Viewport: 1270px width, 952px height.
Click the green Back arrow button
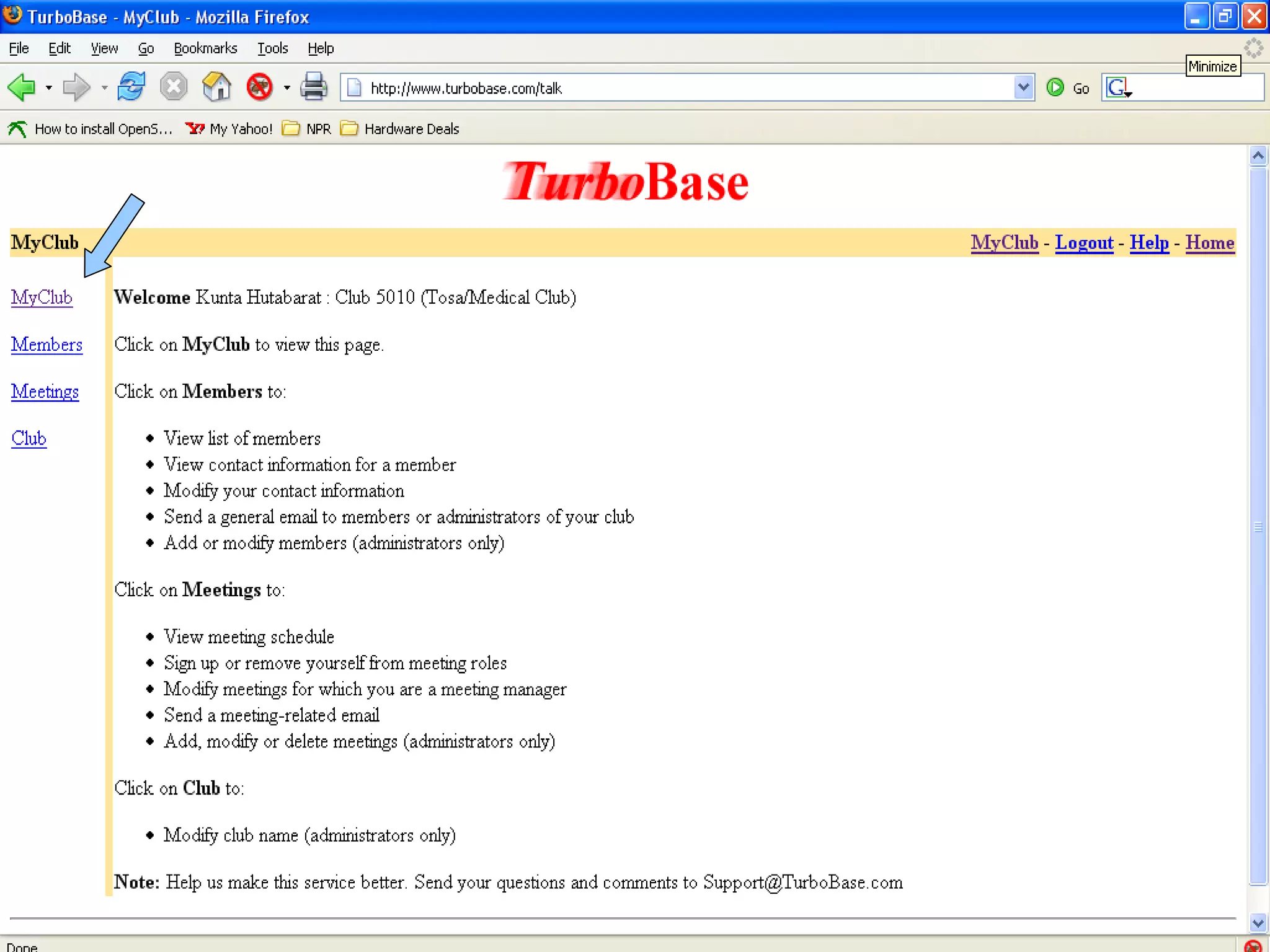pos(22,87)
